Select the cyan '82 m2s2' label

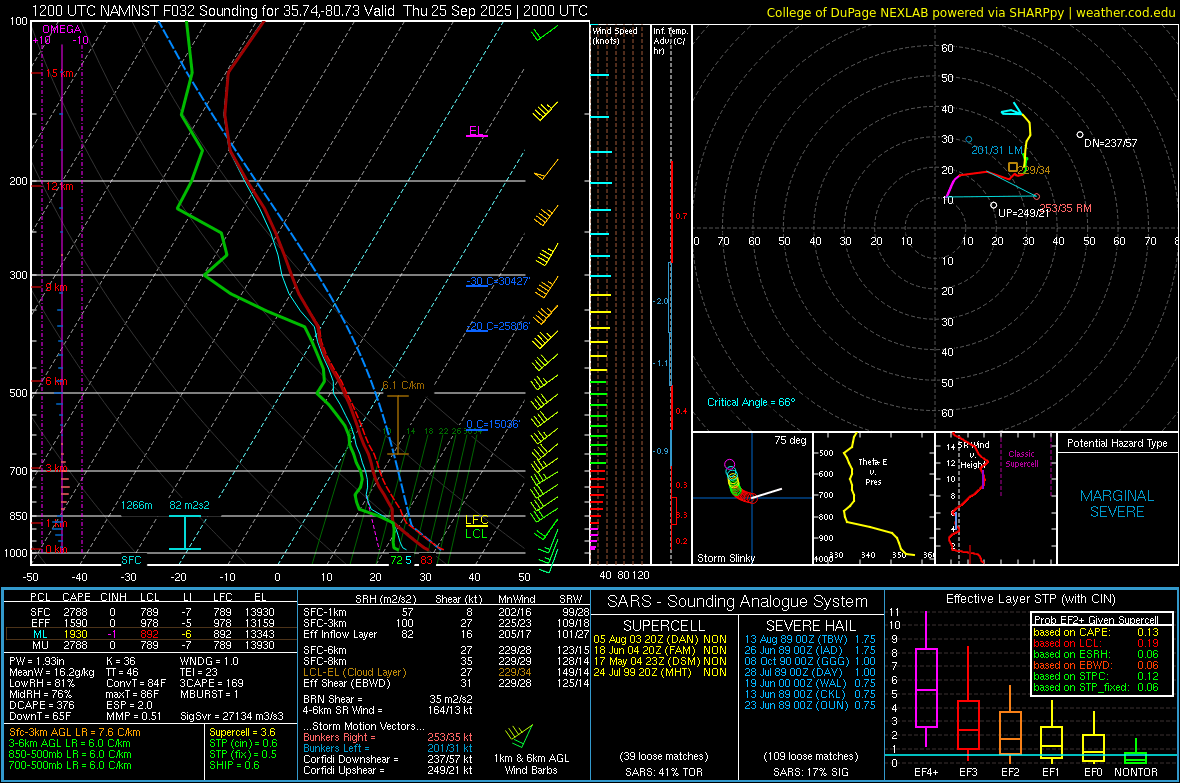189,505
